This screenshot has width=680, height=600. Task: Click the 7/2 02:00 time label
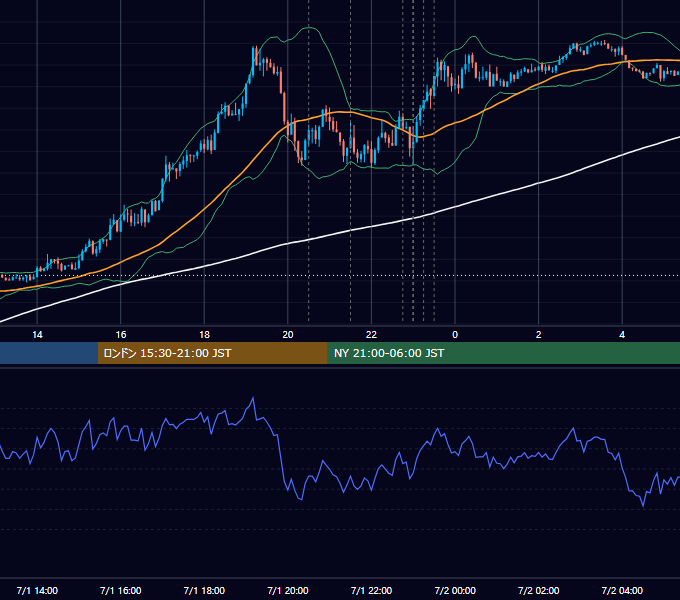pyautogui.click(x=539, y=590)
